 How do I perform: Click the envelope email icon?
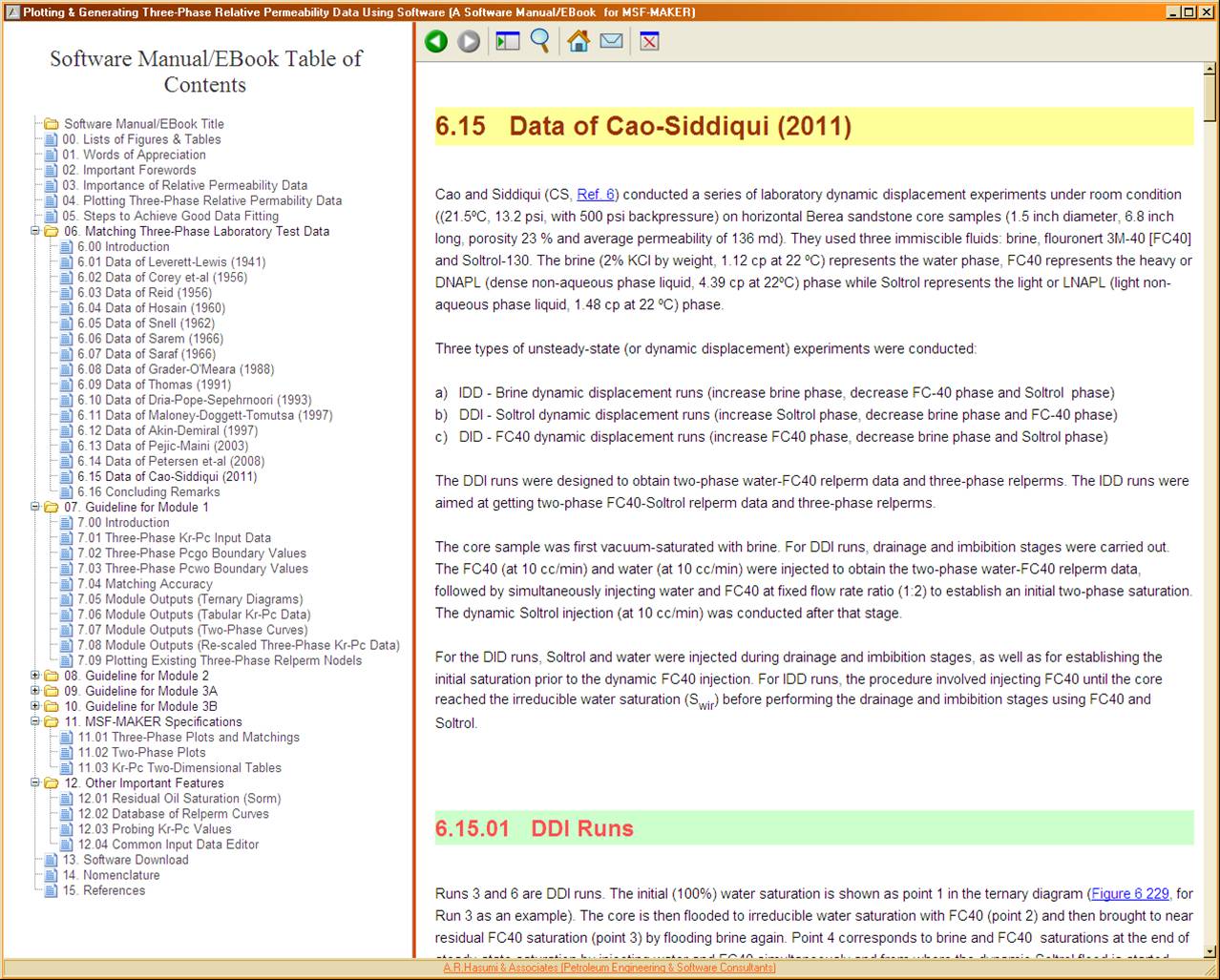(x=611, y=41)
